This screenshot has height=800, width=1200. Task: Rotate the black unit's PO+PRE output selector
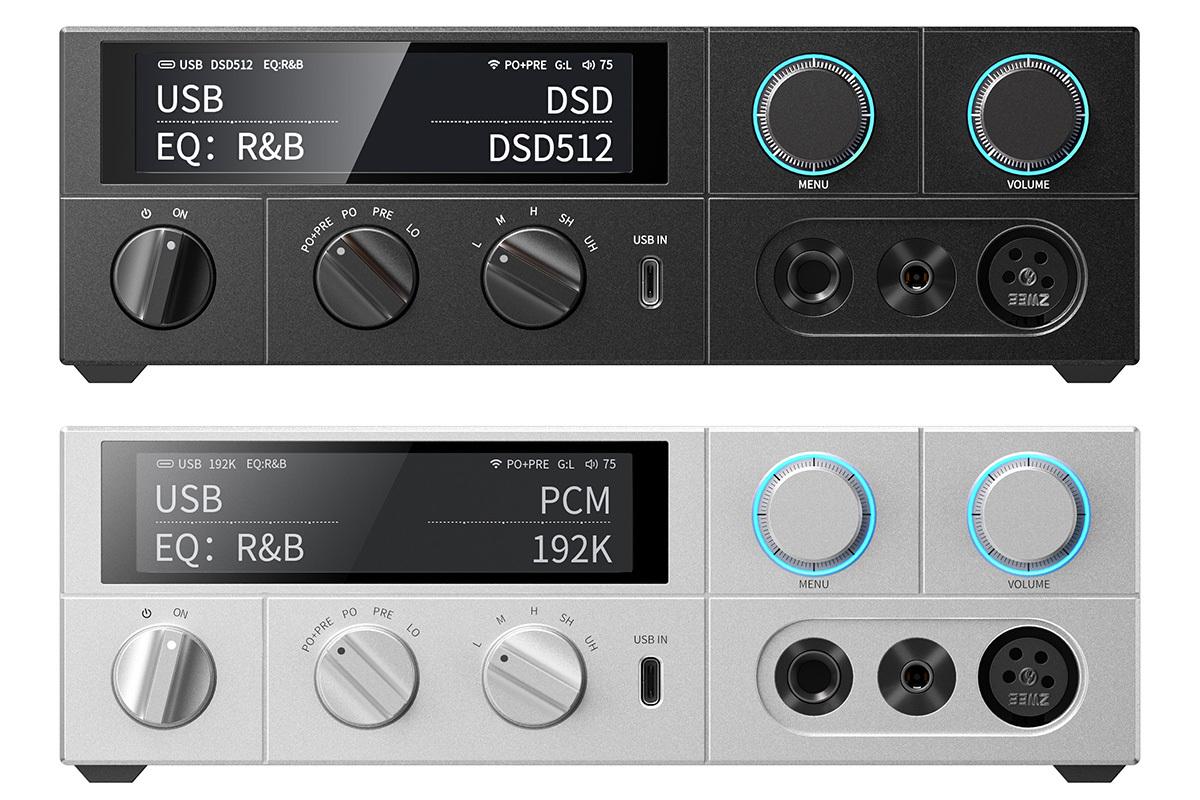366,277
